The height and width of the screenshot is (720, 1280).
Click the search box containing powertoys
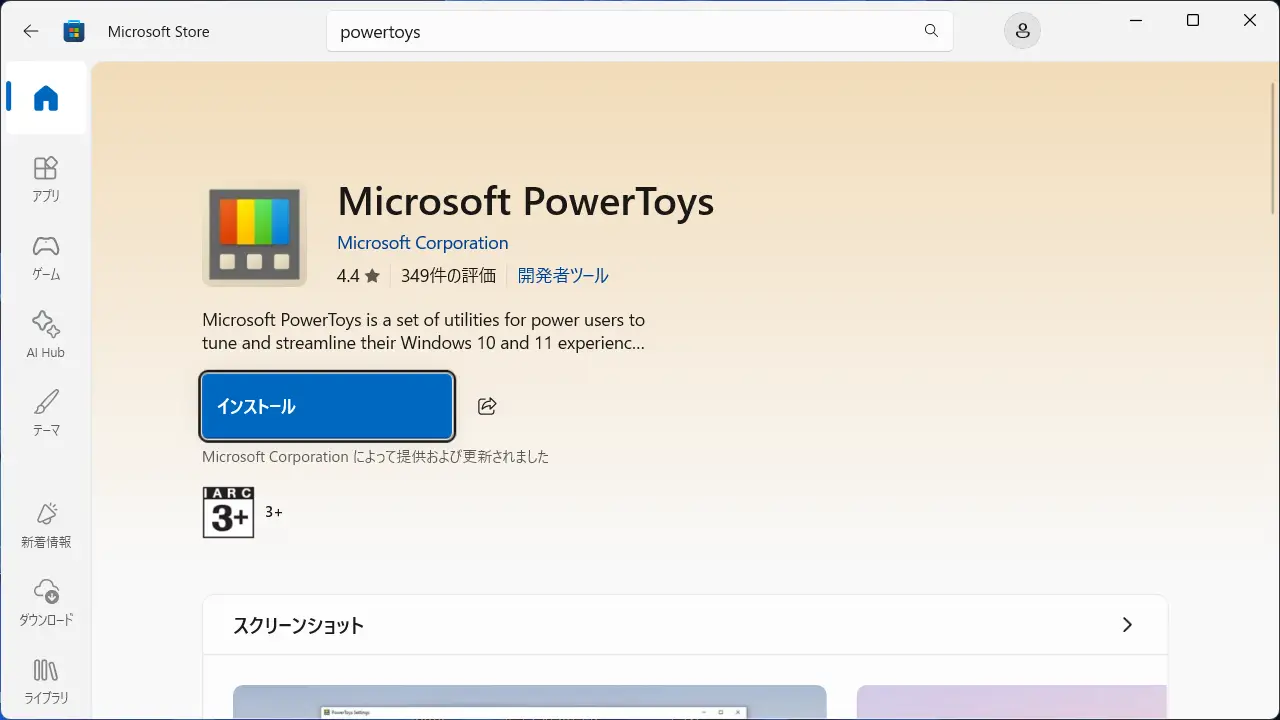coord(620,32)
